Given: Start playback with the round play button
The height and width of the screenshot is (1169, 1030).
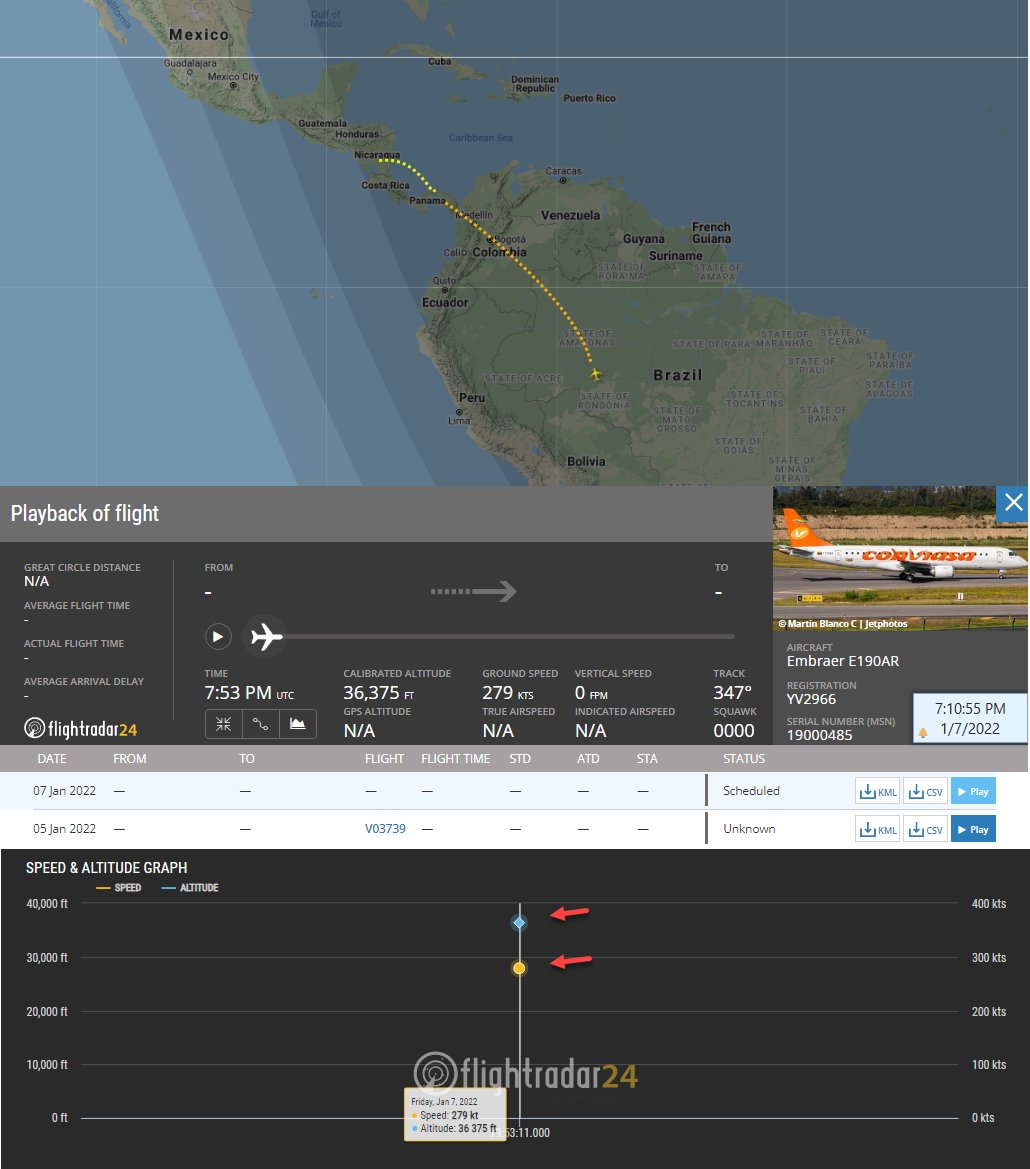Looking at the screenshot, I should [x=218, y=637].
